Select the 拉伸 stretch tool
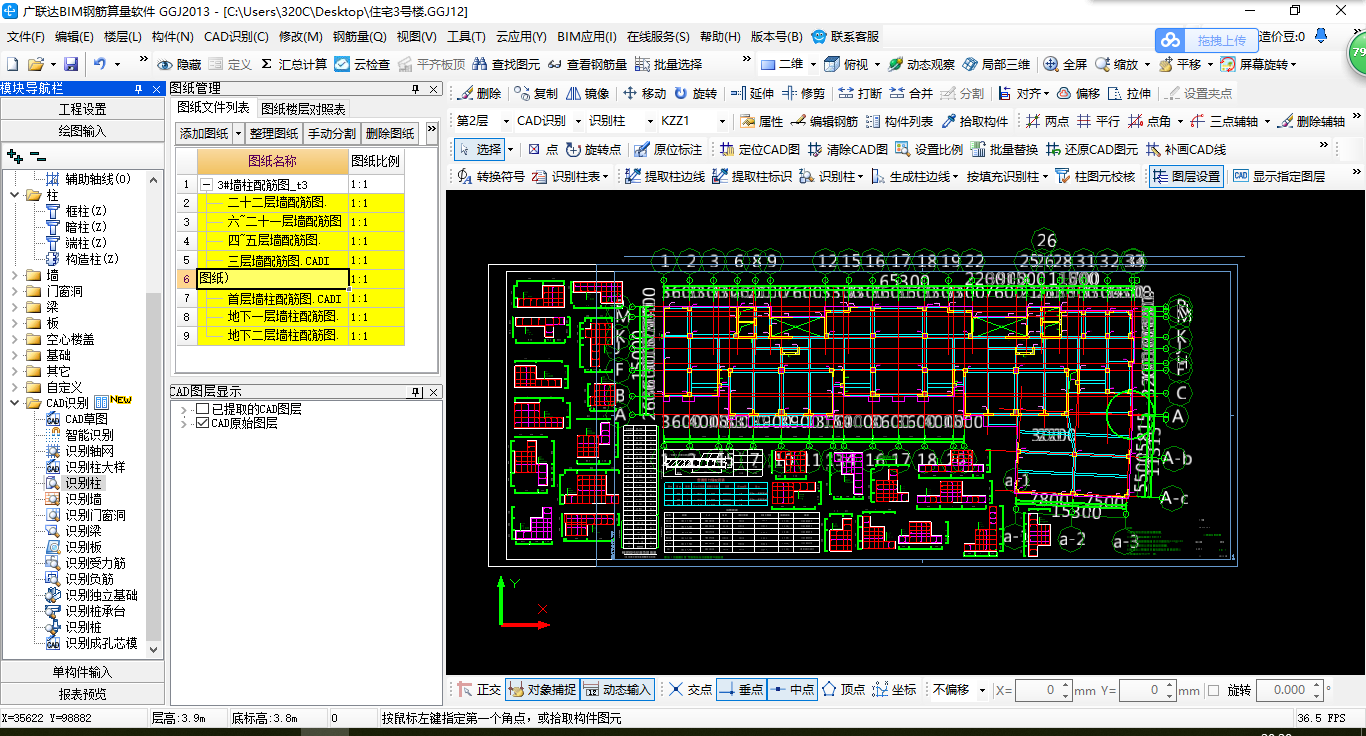 (x=1129, y=93)
